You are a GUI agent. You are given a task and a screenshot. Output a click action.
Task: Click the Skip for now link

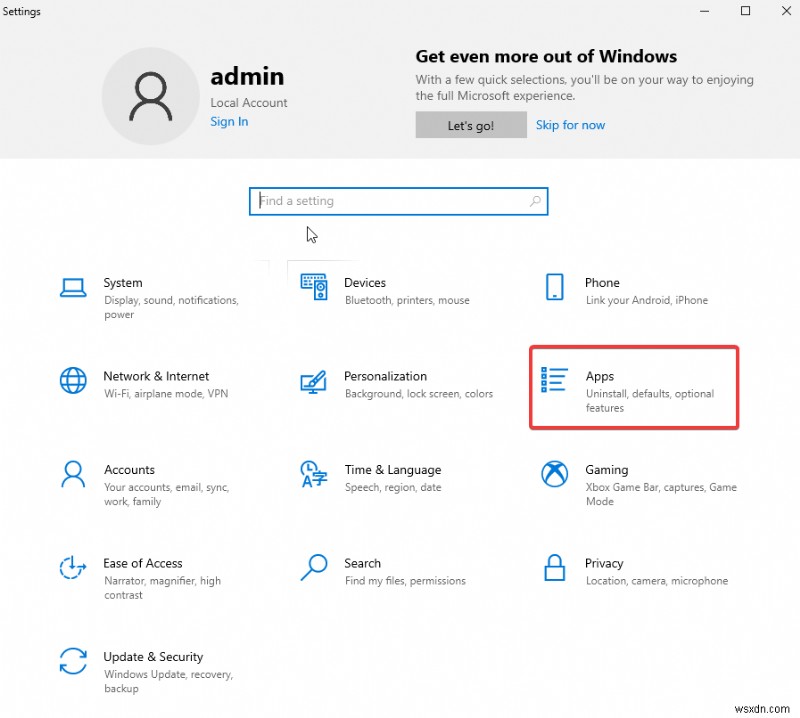(x=570, y=125)
